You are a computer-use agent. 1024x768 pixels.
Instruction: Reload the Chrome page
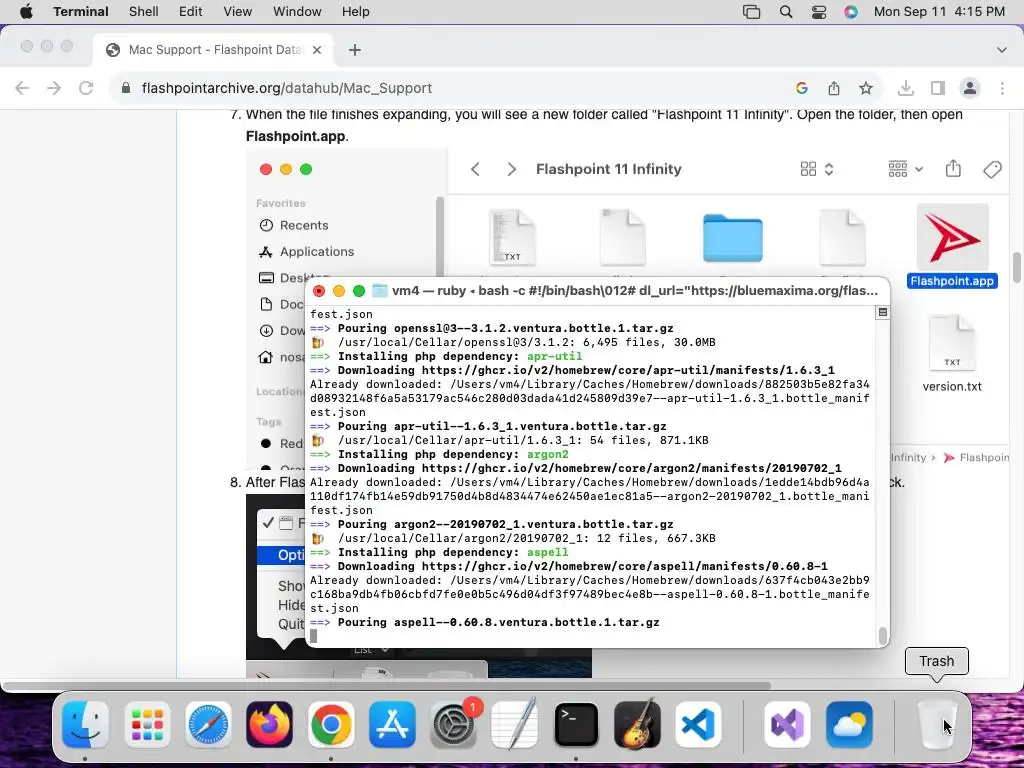pos(86,88)
